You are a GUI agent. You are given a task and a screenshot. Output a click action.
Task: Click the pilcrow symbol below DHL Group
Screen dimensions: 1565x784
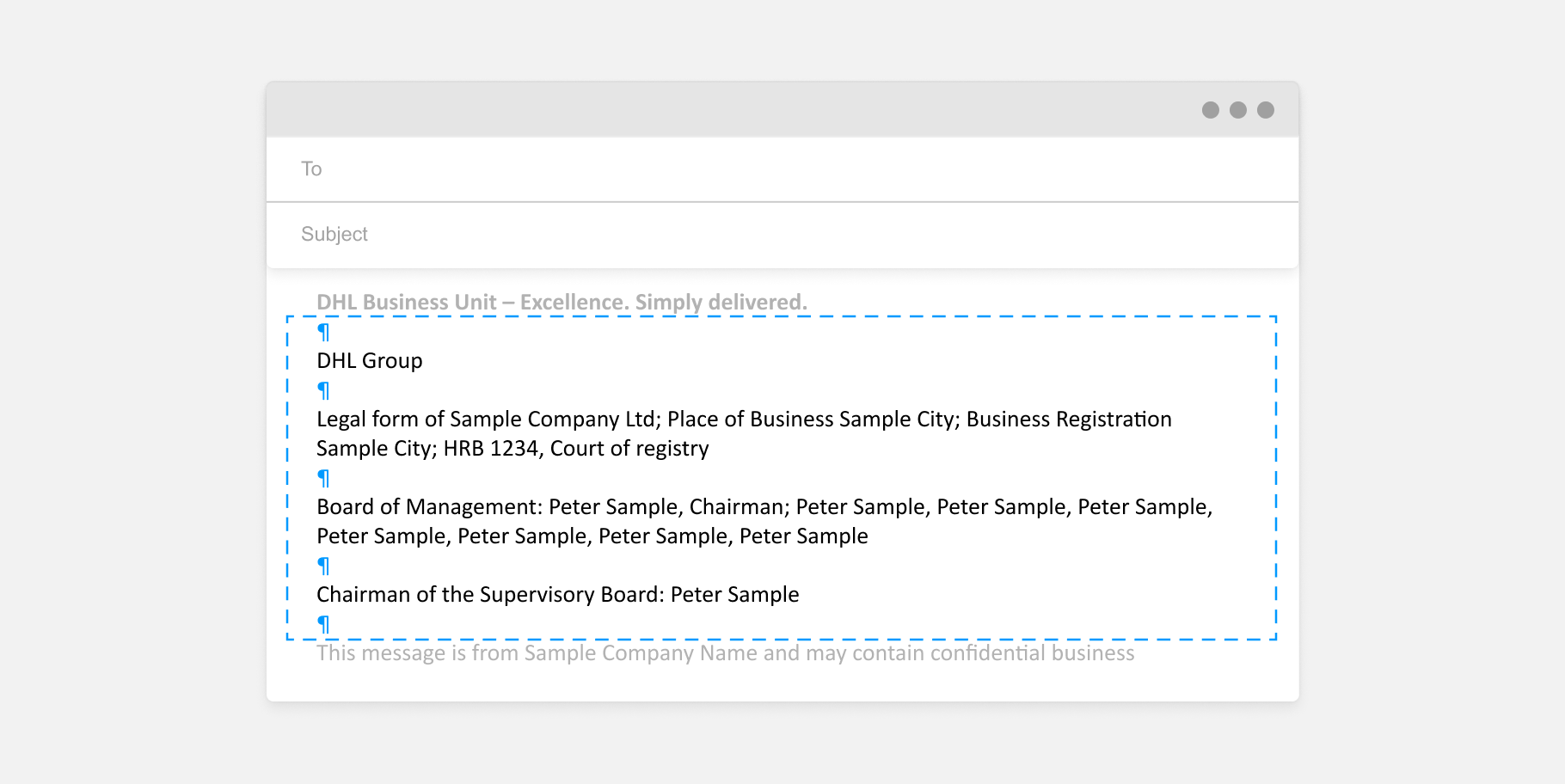(323, 389)
